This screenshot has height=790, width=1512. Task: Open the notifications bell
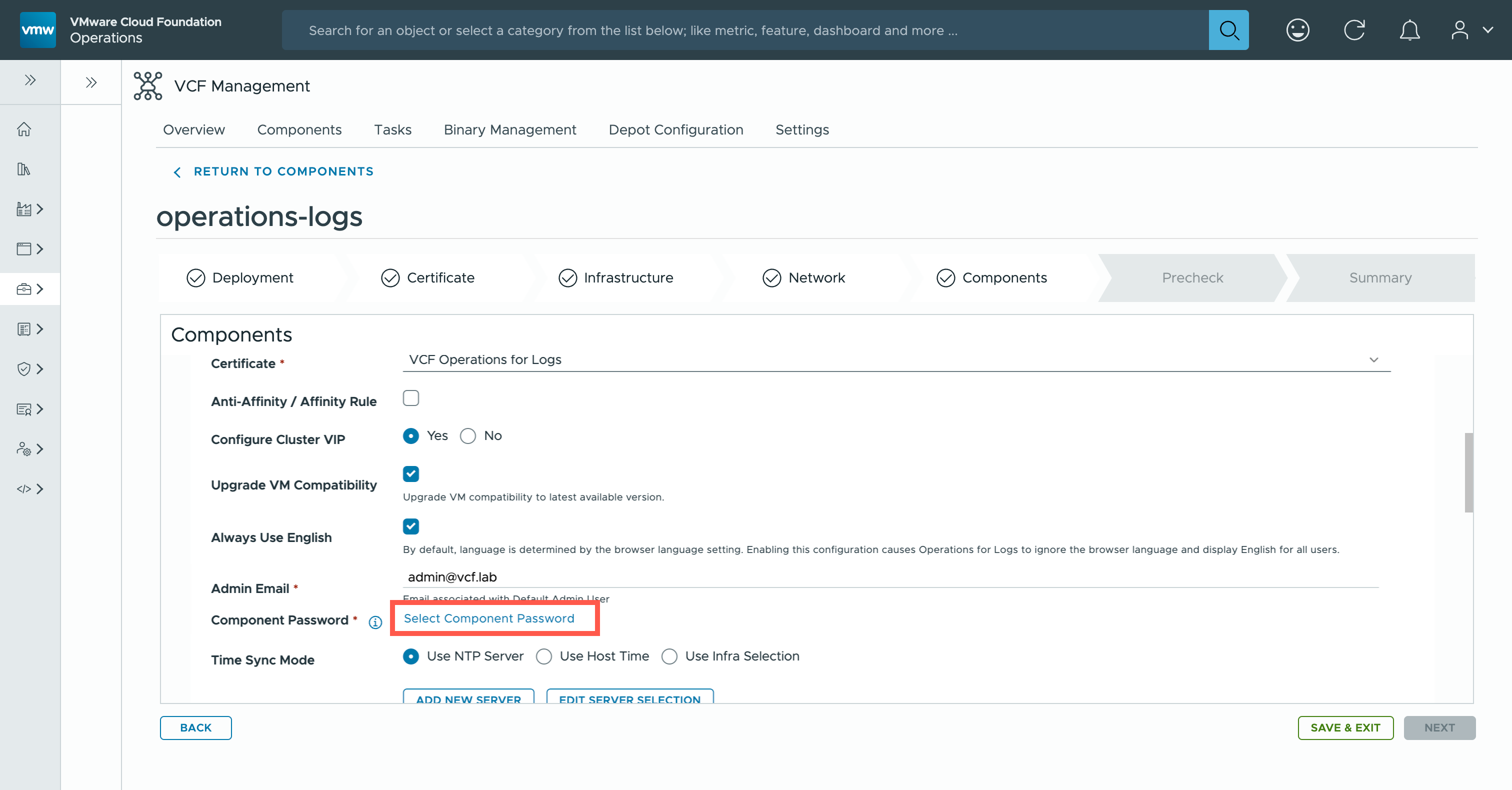(1409, 30)
